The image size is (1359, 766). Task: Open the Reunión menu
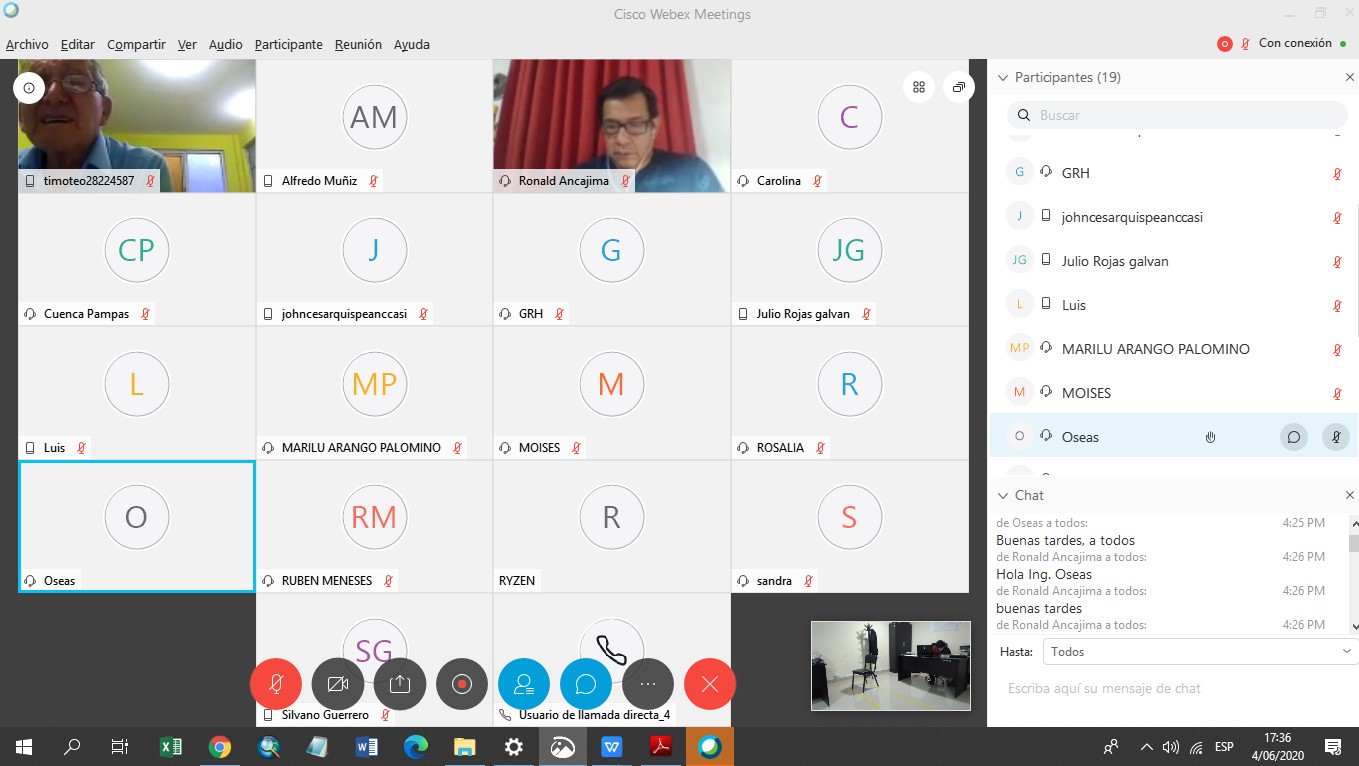(x=358, y=44)
